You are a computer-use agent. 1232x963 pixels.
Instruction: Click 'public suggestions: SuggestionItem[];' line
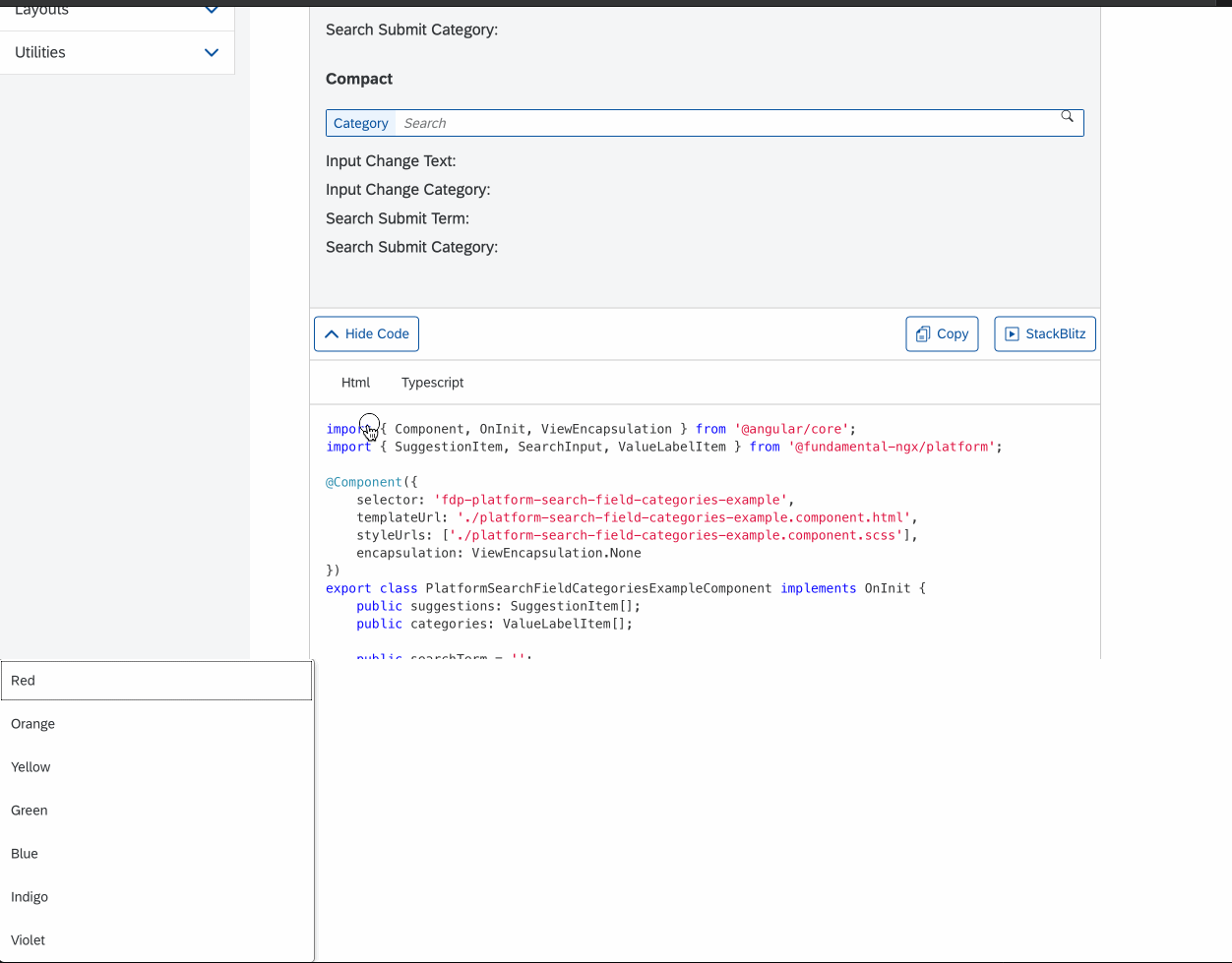[499, 606]
